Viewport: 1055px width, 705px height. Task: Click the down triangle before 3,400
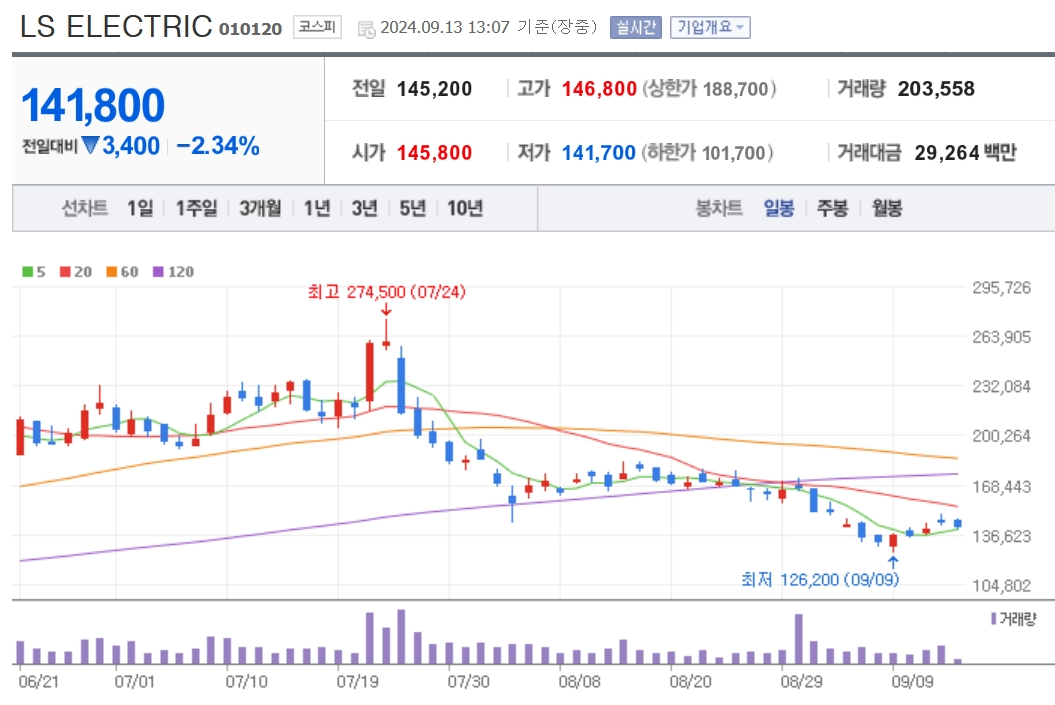pyautogui.click(x=89, y=145)
